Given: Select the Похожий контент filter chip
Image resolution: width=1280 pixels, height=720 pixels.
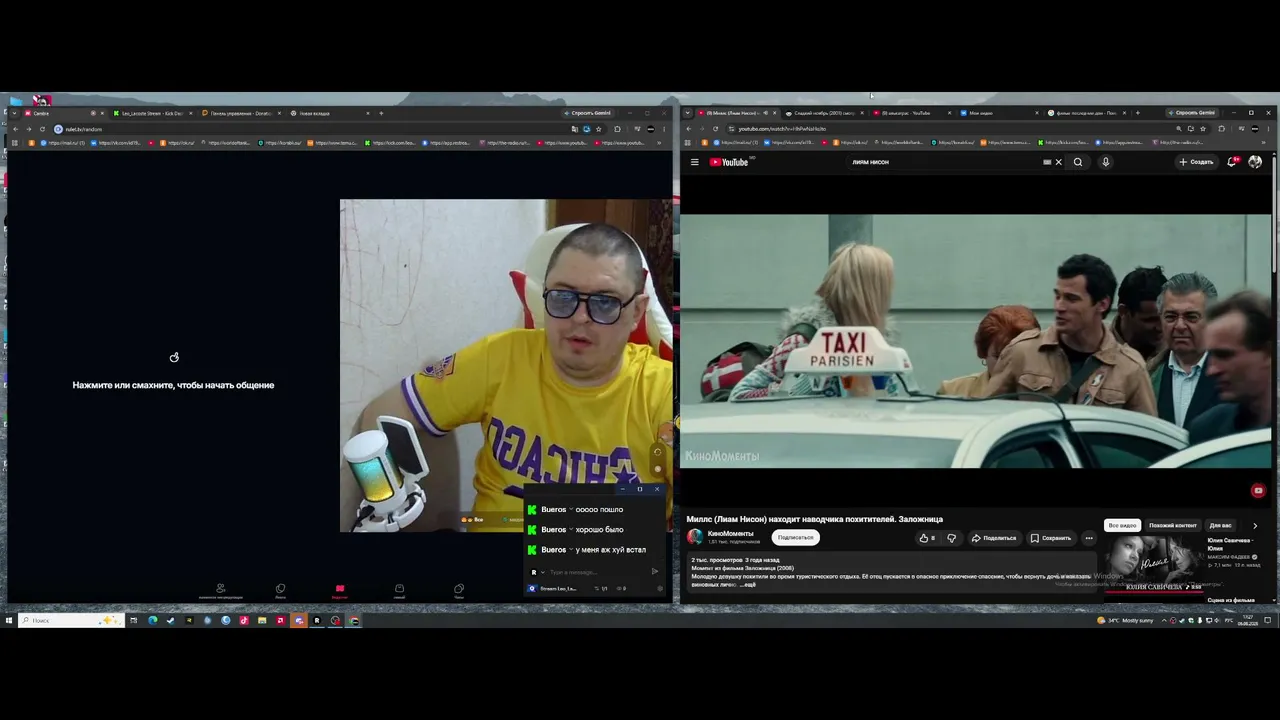Looking at the screenshot, I should [1173, 525].
